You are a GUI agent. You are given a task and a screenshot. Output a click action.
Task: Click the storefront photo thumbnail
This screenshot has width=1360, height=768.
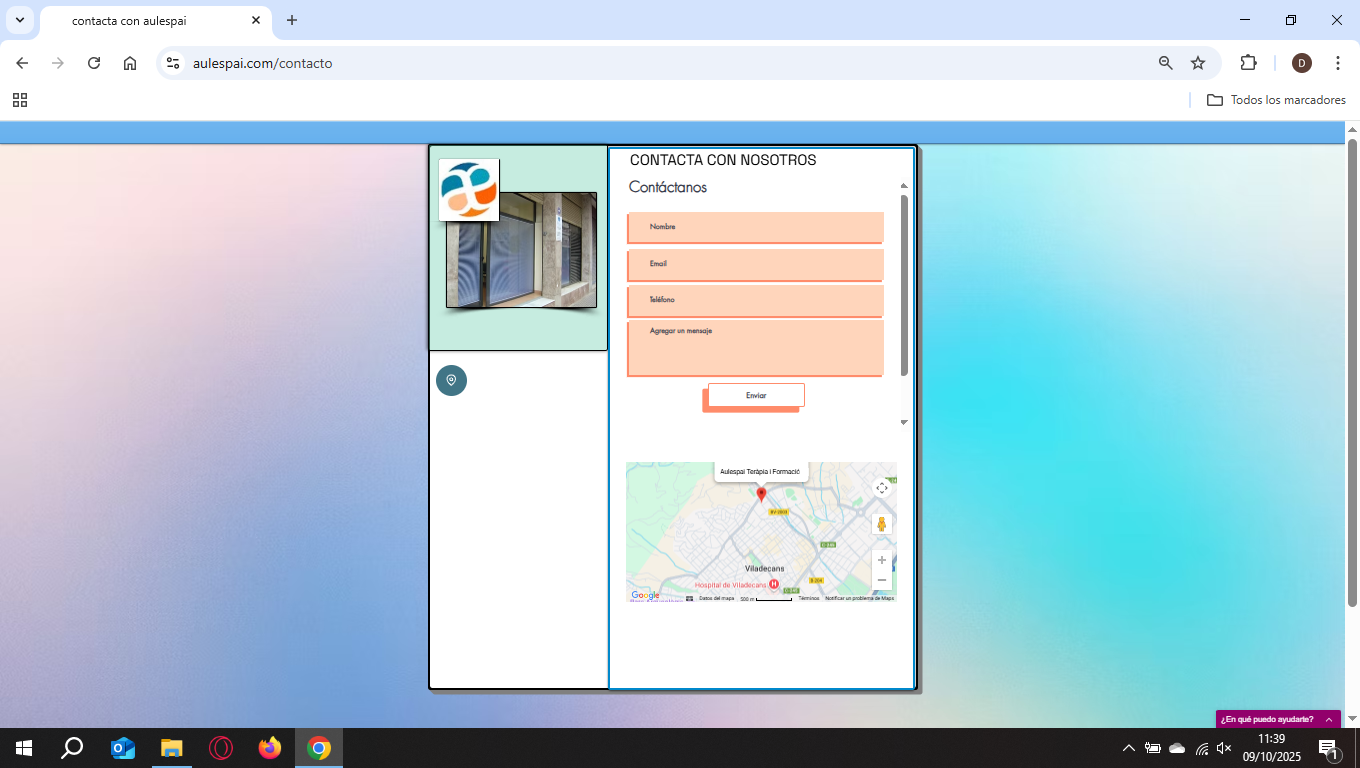click(x=521, y=250)
